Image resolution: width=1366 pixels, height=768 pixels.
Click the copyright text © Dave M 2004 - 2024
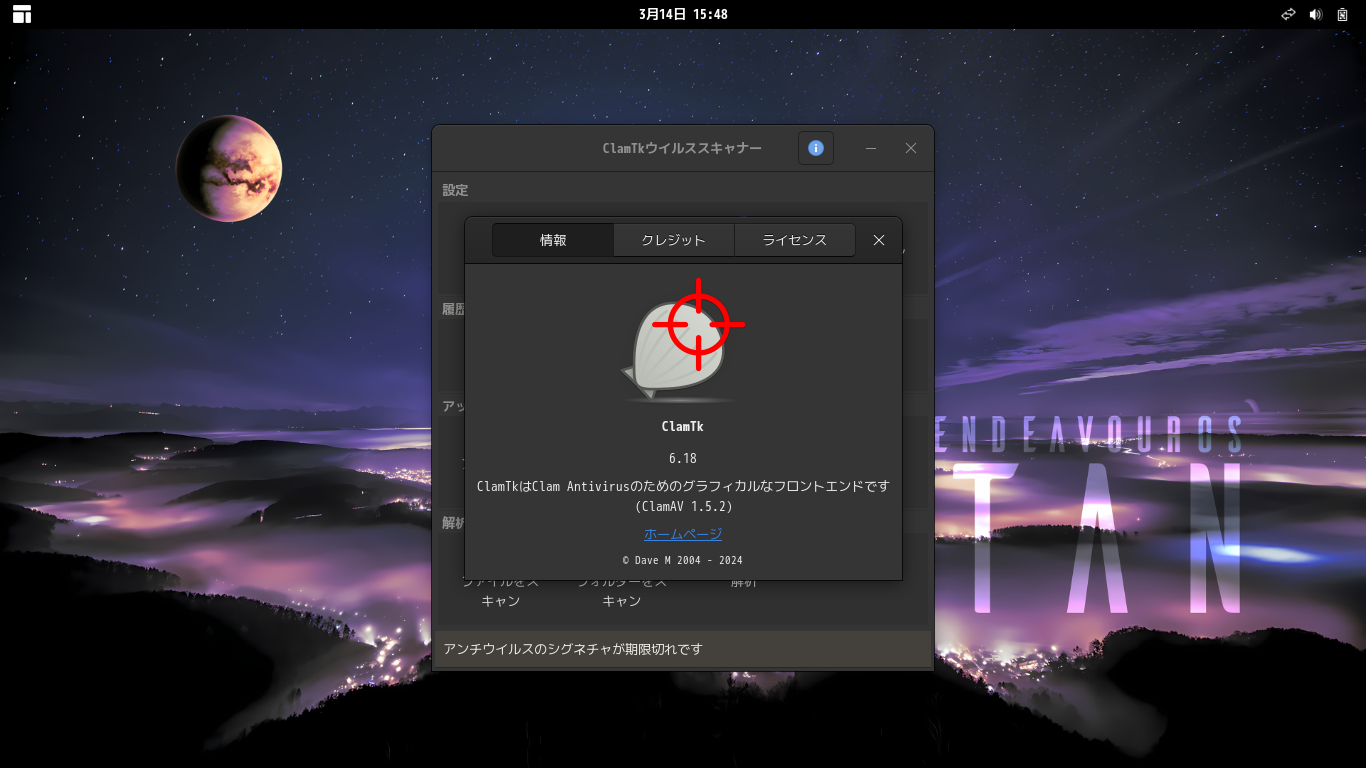(683, 560)
